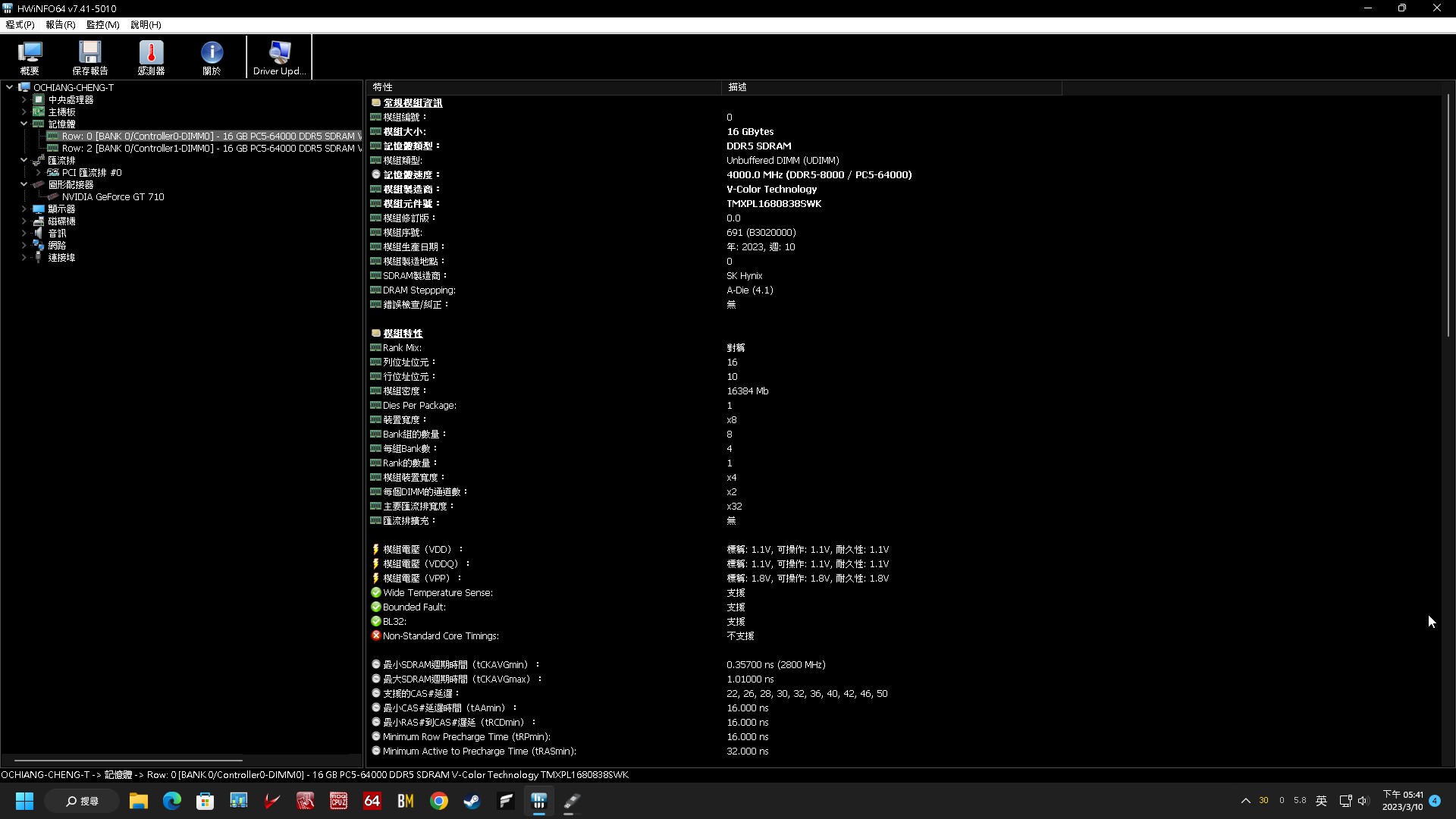The height and width of the screenshot is (819, 1456).
Task: Open the 報告(R) menu
Action: pyautogui.click(x=61, y=25)
